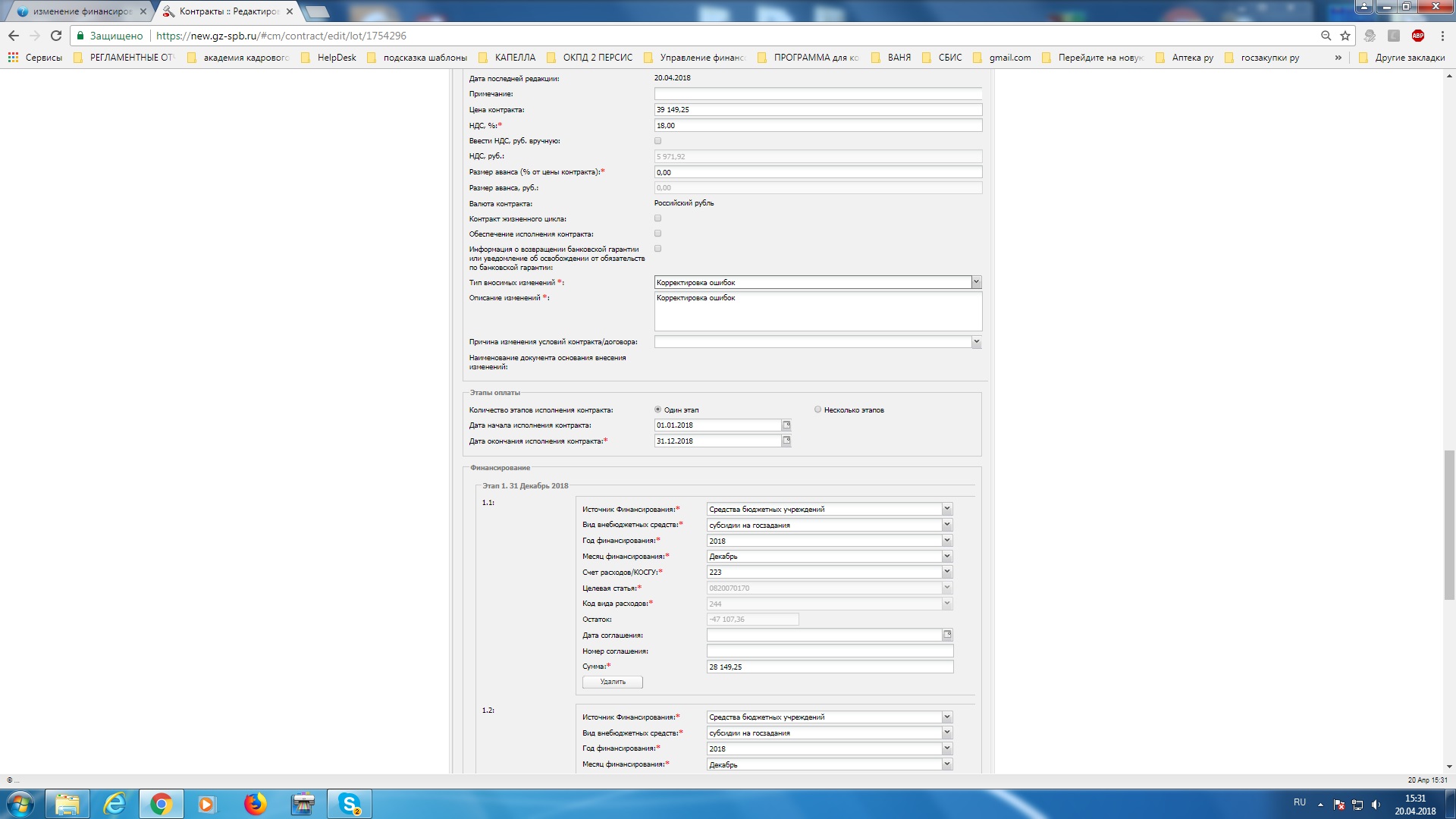Switch to 'изменение финансирования' browser tab
This screenshot has width=1456, height=819.
[x=81, y=11]
